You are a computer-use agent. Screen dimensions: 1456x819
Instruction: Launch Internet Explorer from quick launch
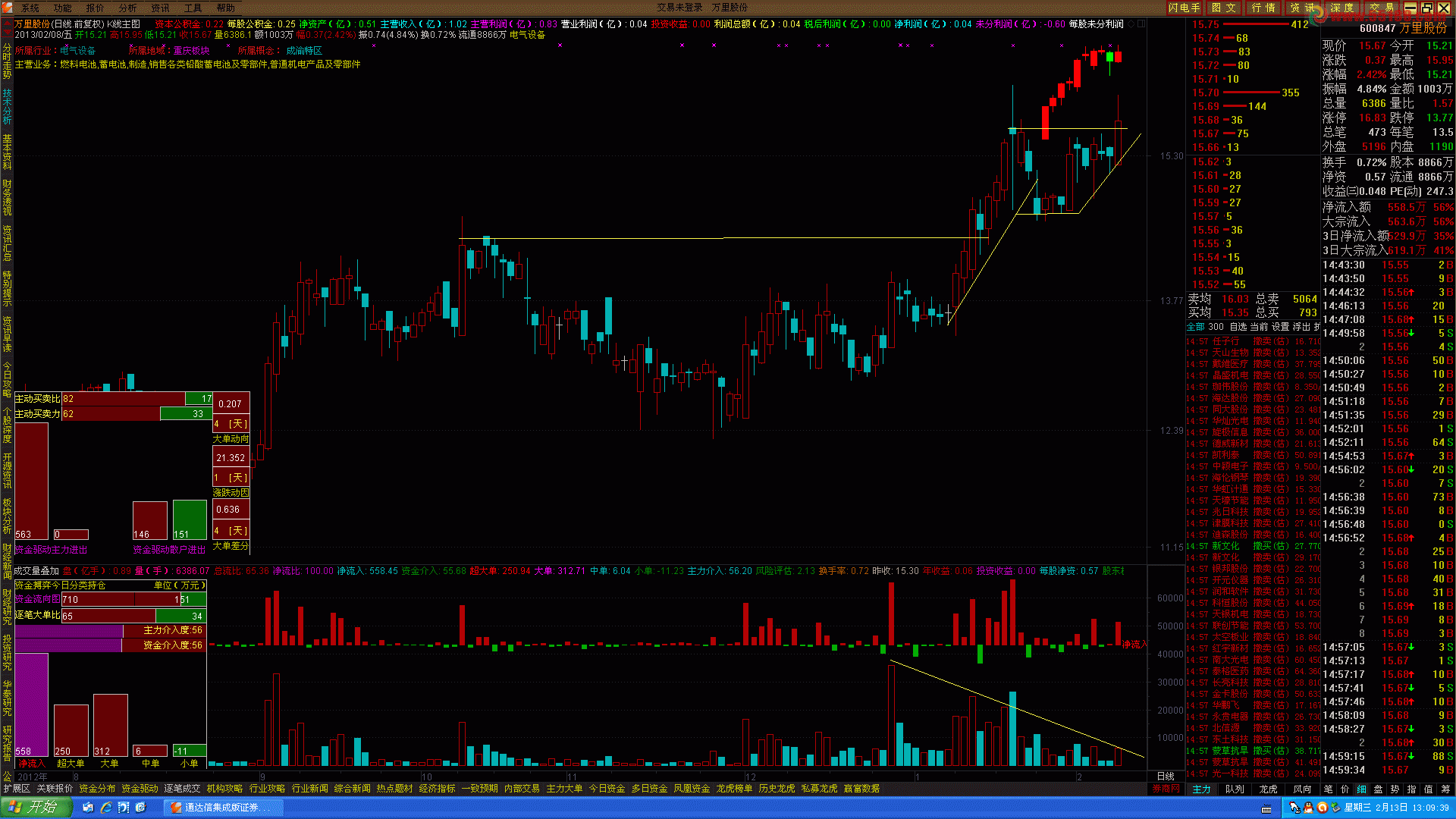coord(106,808)
